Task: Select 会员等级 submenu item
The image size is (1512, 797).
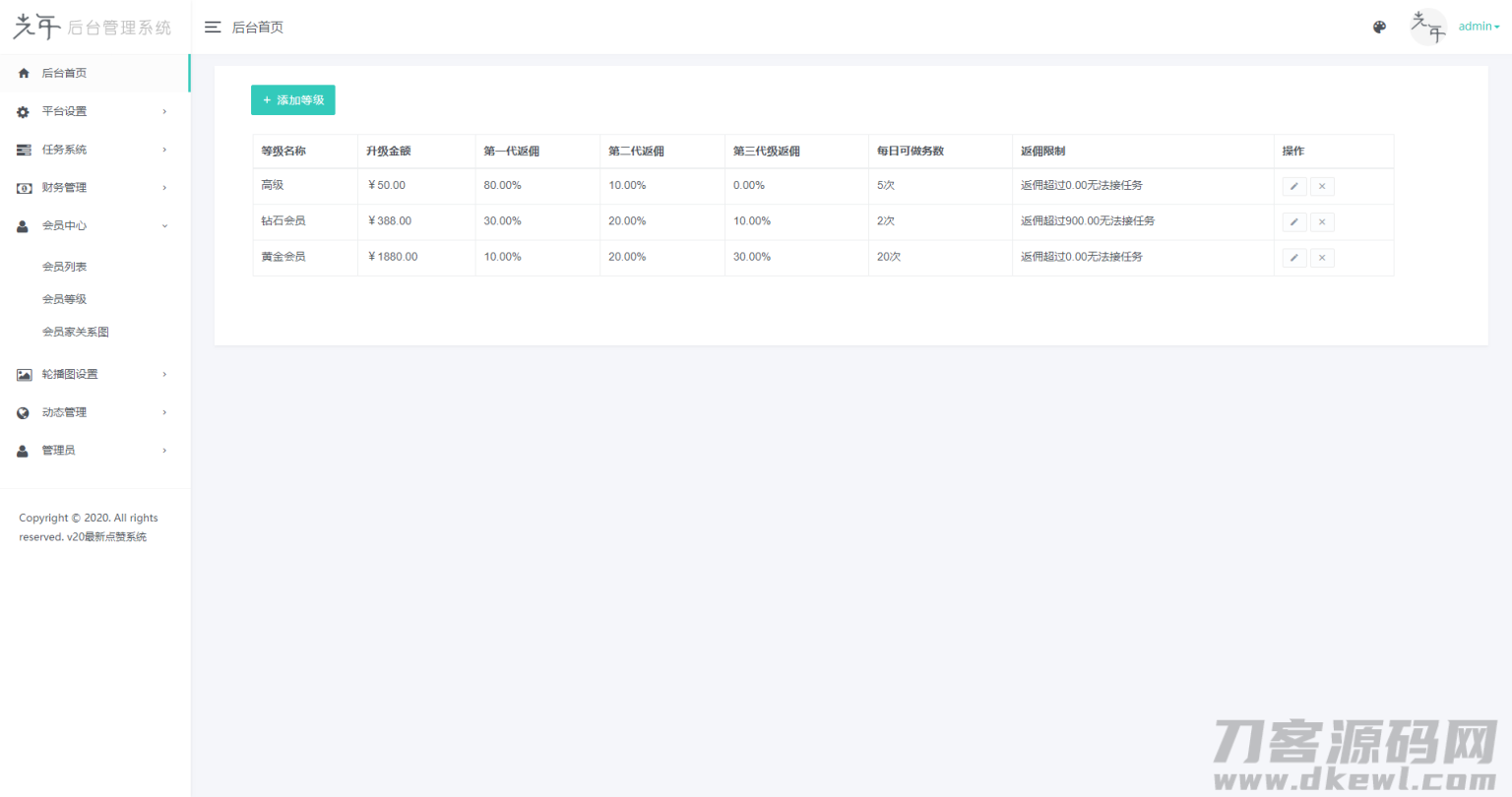Action: [x=65, y=299]
